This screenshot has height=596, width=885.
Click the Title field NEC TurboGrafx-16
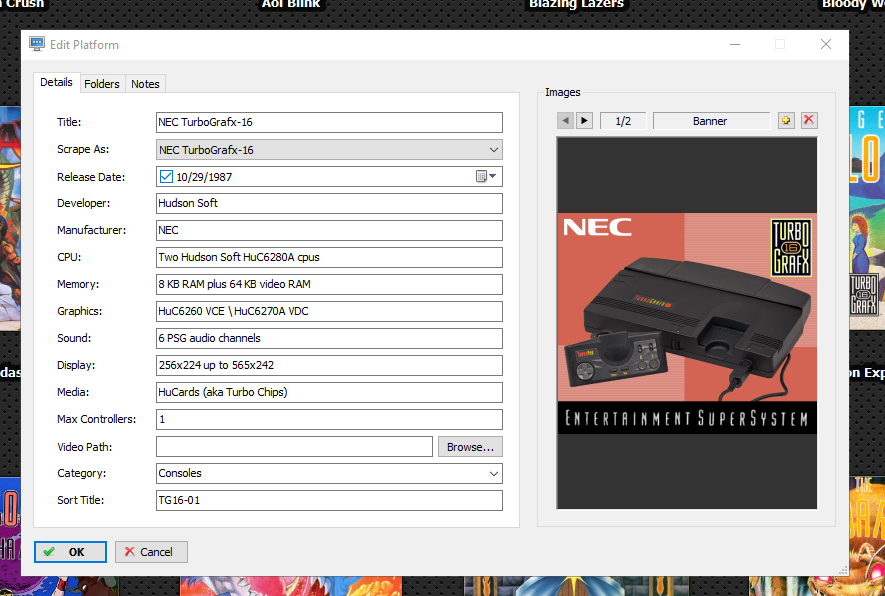click(x=329, y=122)
